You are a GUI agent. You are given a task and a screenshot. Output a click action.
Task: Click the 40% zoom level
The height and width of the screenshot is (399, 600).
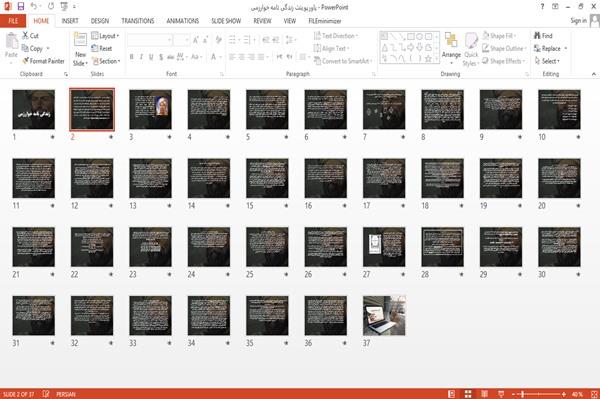[577, 394]
